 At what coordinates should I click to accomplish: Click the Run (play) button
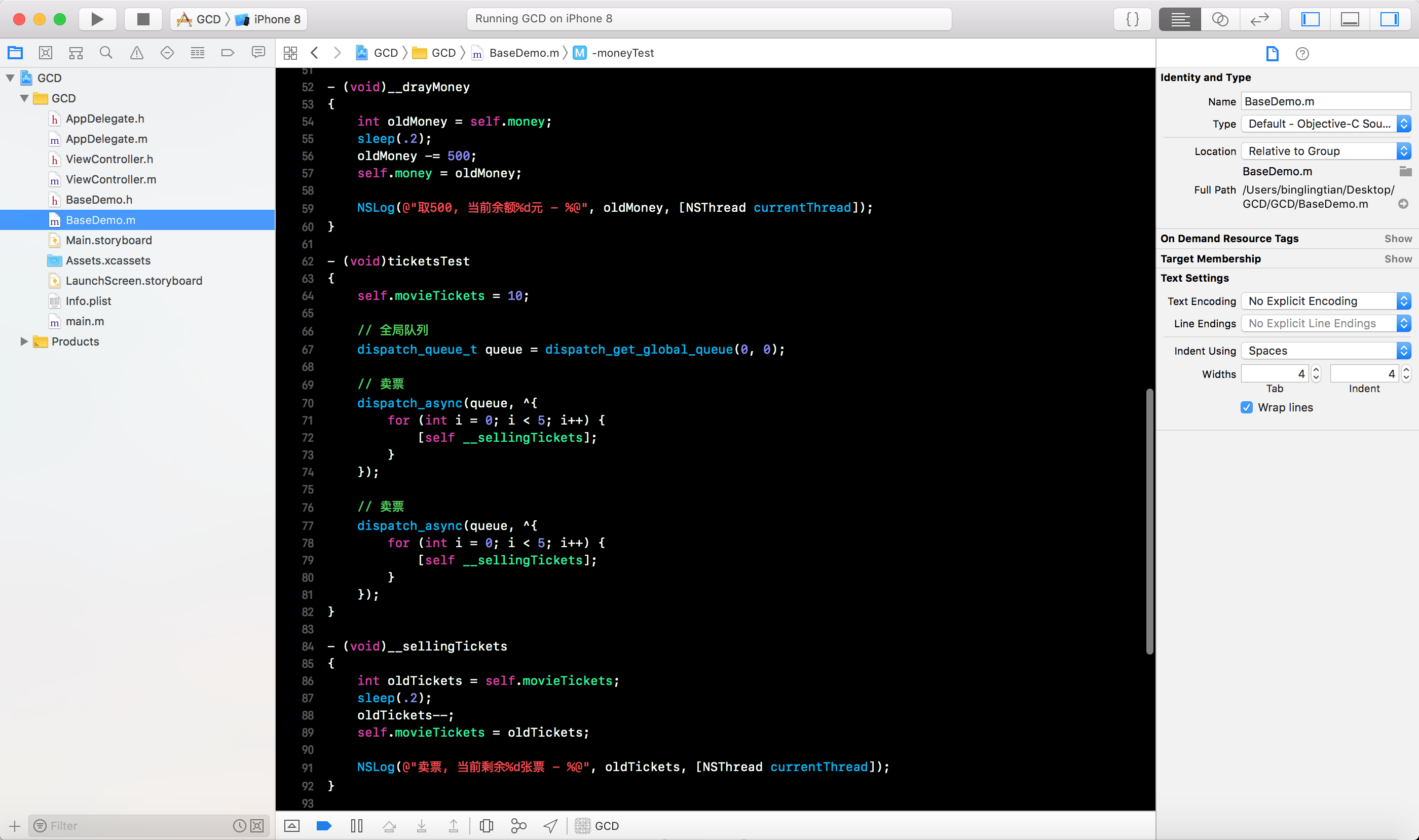(97, 19)
